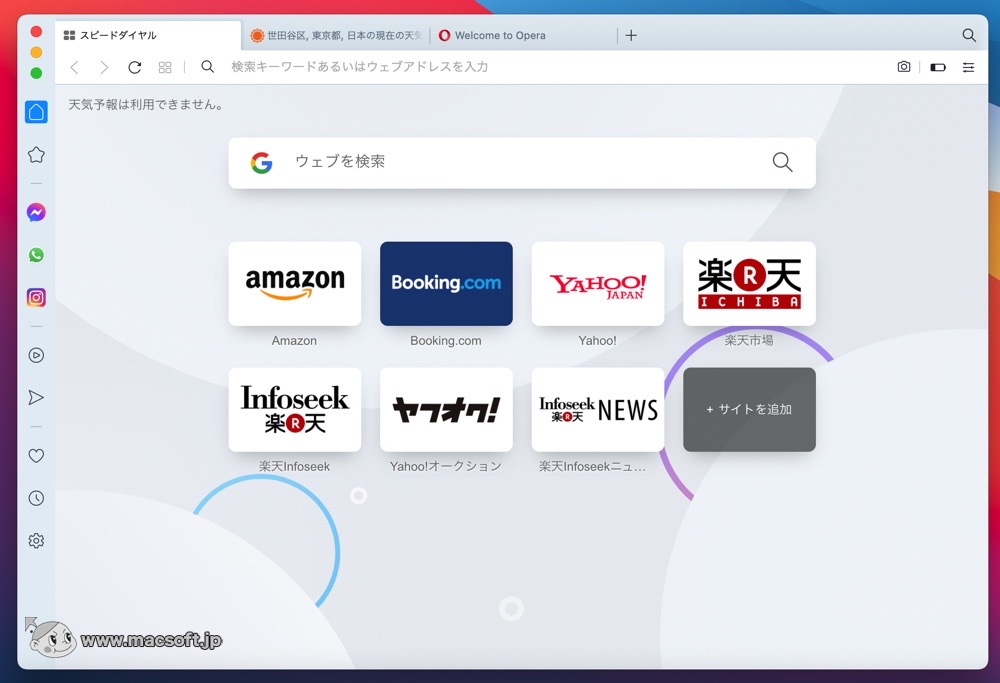Image resolution: width=1000 pixels, height=683 pixels.
Task: Open the My Flow arrow icon
Action: coord(36,398)
